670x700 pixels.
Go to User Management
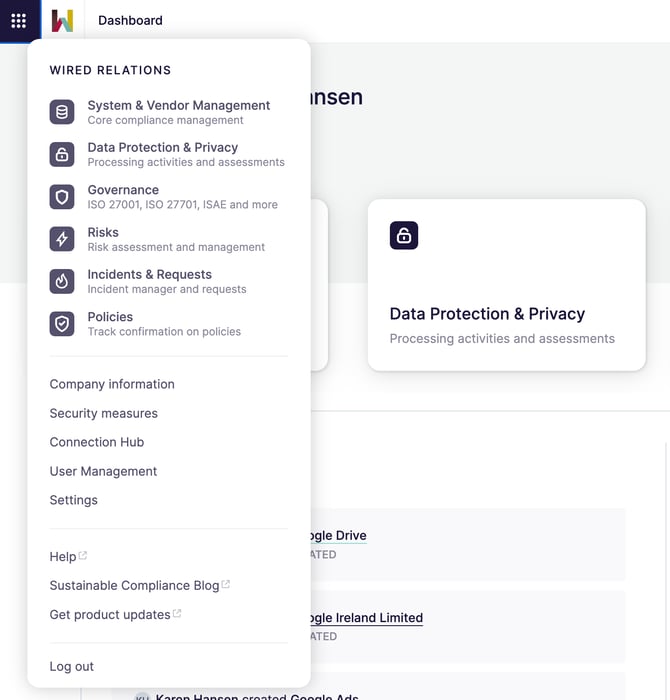104,471
